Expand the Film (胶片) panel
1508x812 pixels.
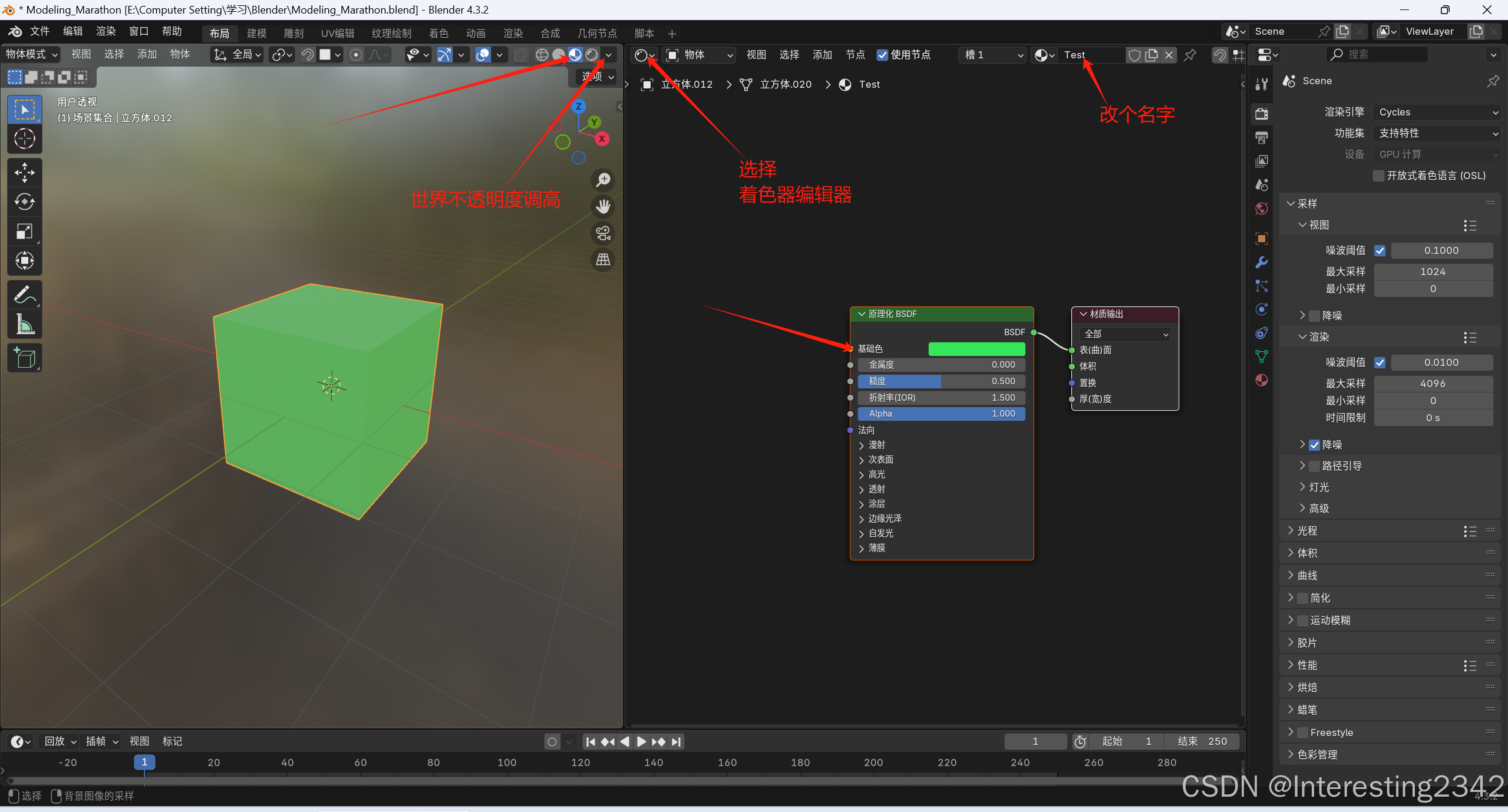coord(1306,643)
